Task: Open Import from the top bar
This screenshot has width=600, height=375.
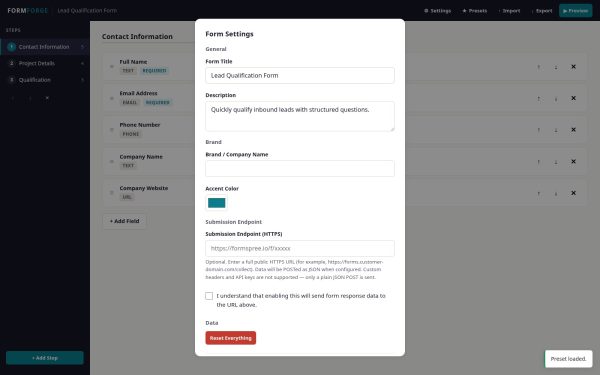Action: click(509, 11)
